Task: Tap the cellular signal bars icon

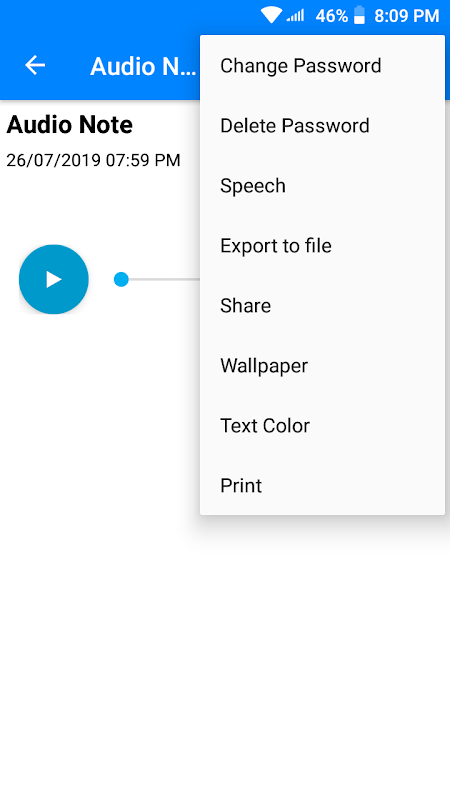Action: click(295, 15)
